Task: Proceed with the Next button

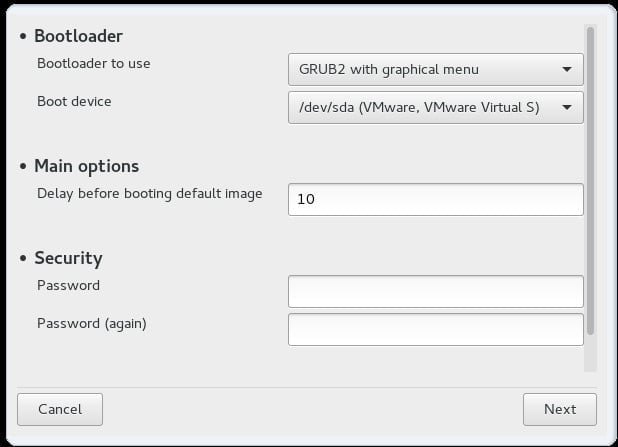Action: coord(559,408)
